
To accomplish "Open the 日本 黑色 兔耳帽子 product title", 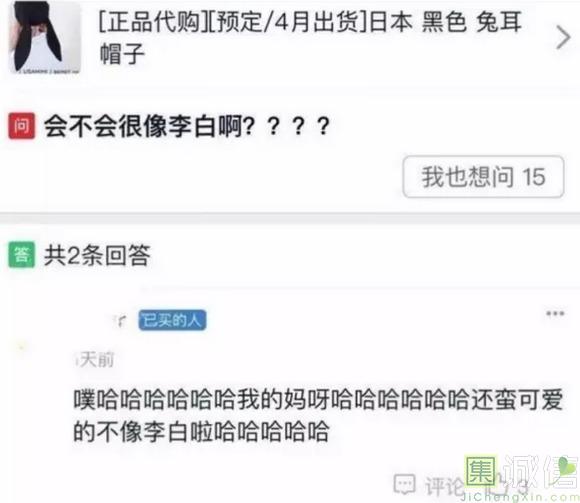I will point(311,37).
